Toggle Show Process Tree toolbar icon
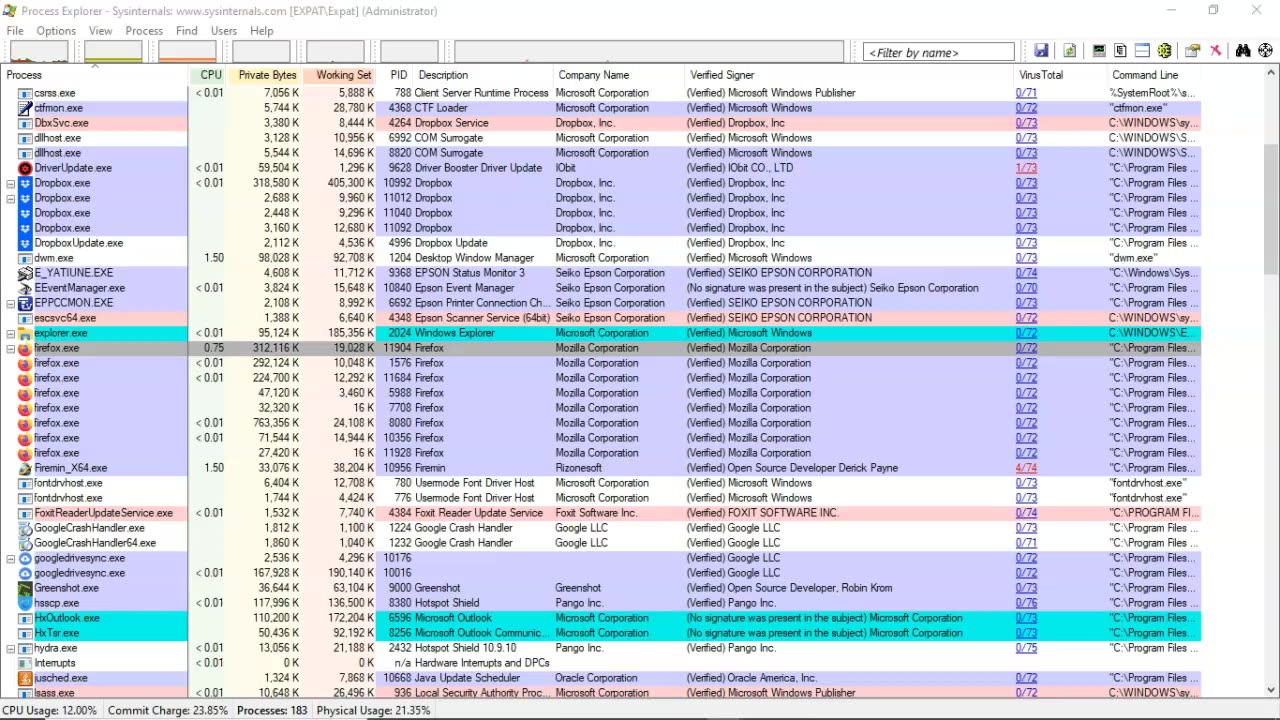The width and height of the screenshot is (1280, 720). (1120, 51)
